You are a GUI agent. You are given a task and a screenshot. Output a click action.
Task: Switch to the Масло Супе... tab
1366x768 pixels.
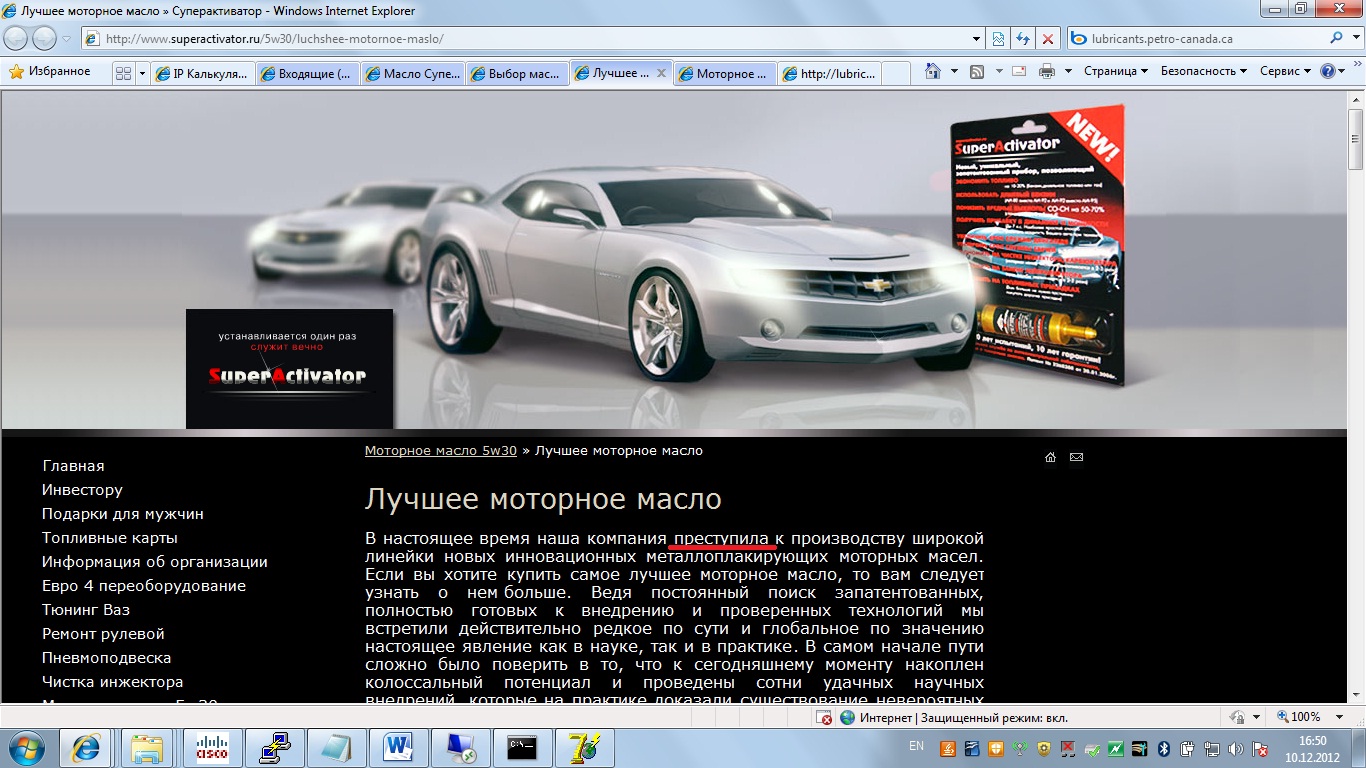point(412,73)
